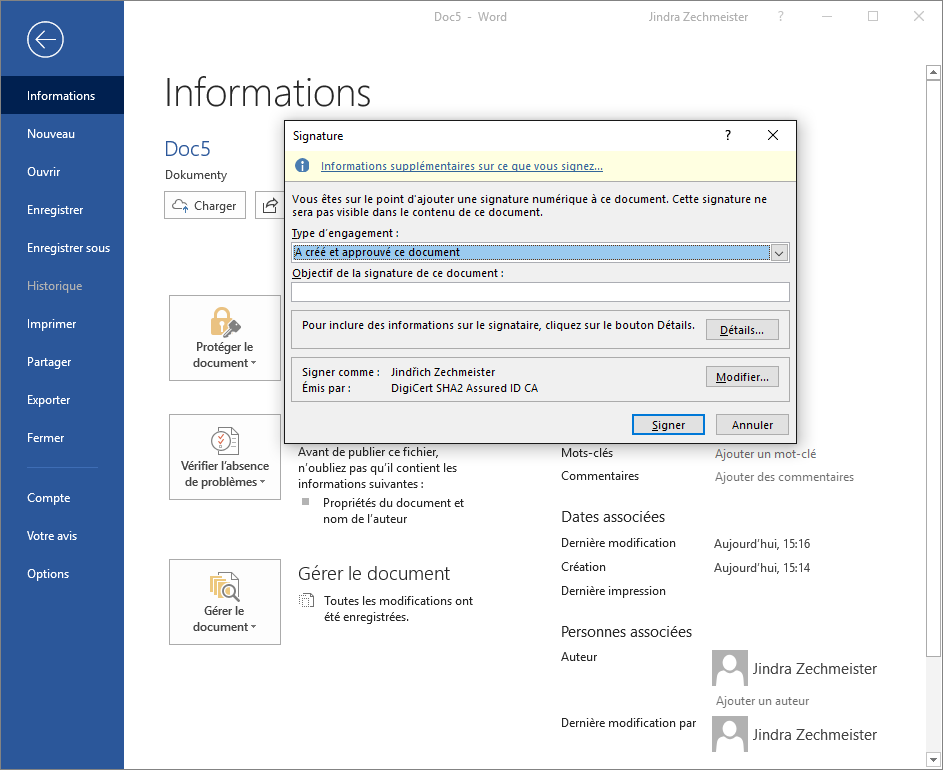Click signer name Jindřich Zechmeister
943x770 pixels.
point(443,372)
